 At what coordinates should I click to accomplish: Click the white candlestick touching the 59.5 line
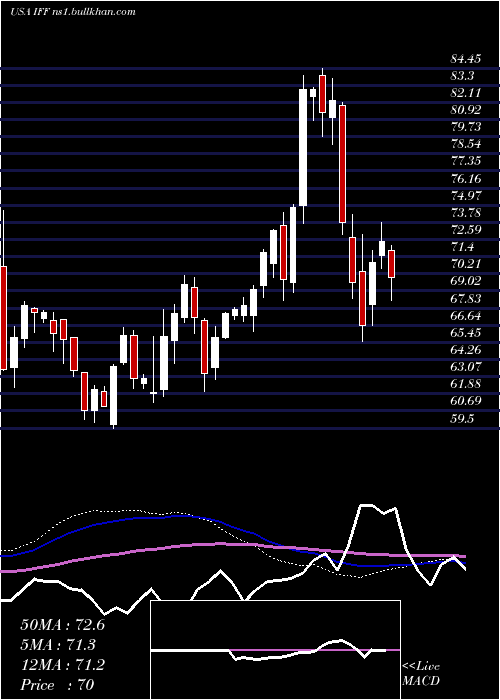coord(113,395)
